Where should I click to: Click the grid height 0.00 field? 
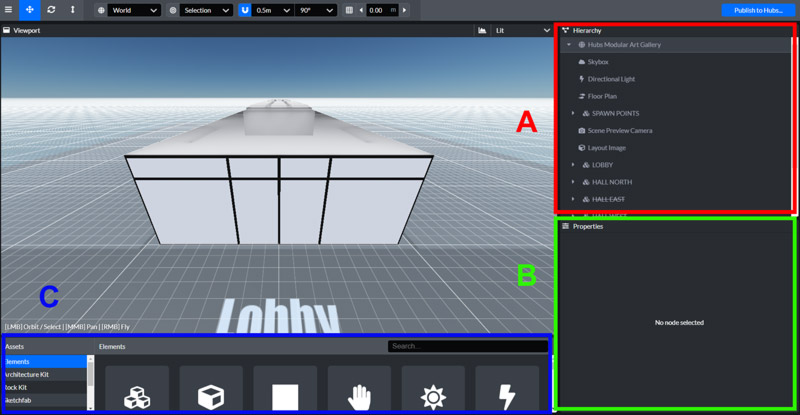click(x=383, y=10)
